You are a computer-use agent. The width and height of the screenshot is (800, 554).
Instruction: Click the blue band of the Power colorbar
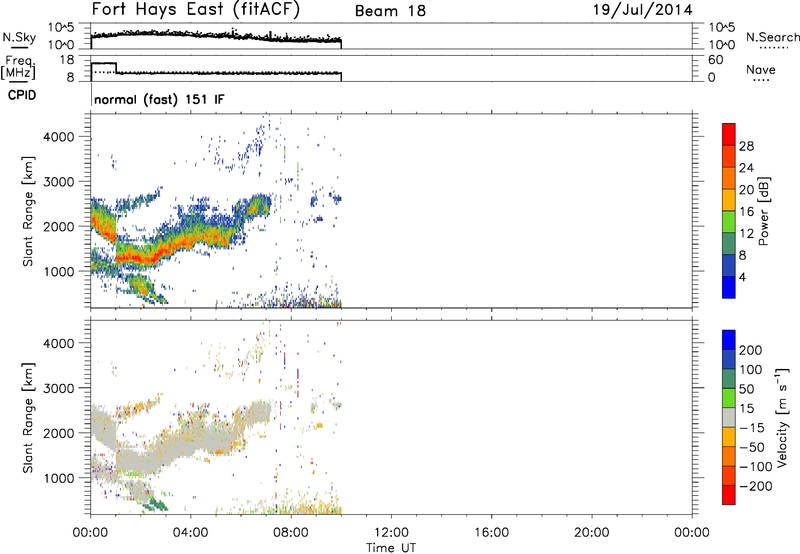729,287
